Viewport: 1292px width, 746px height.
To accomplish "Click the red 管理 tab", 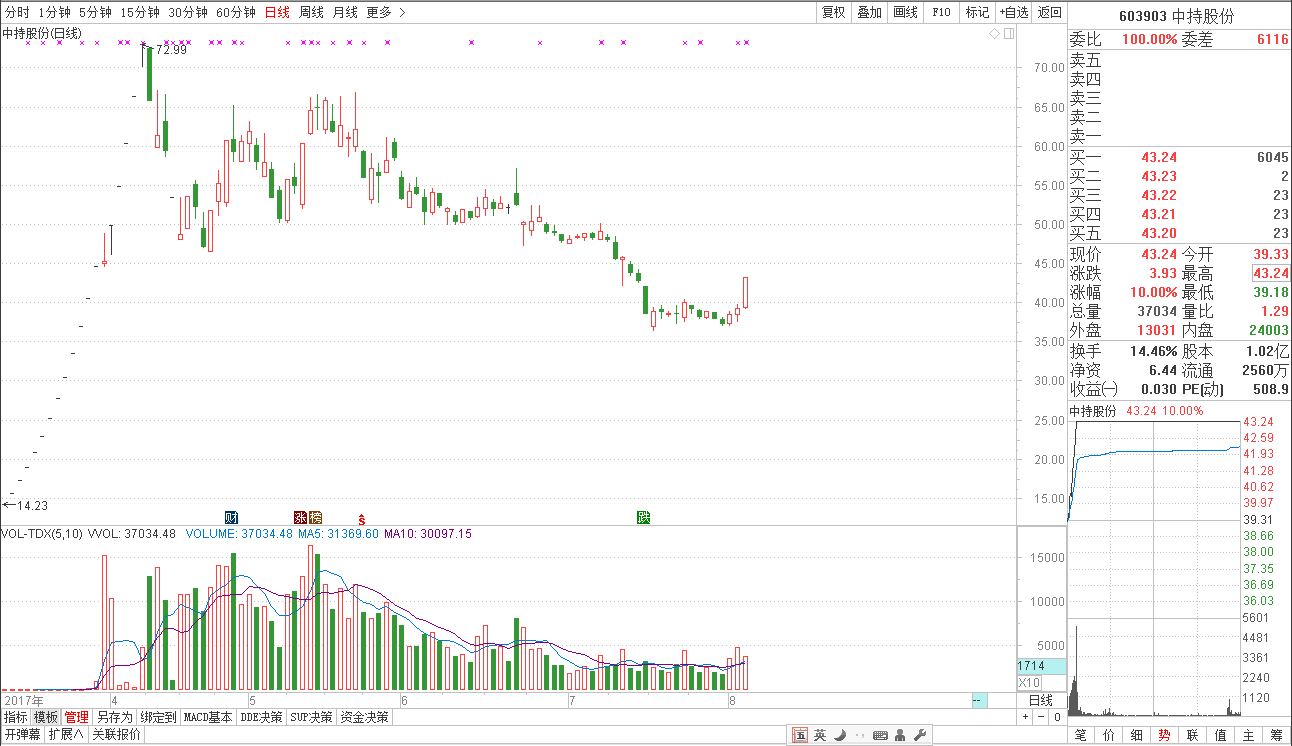I will [77, 717].
